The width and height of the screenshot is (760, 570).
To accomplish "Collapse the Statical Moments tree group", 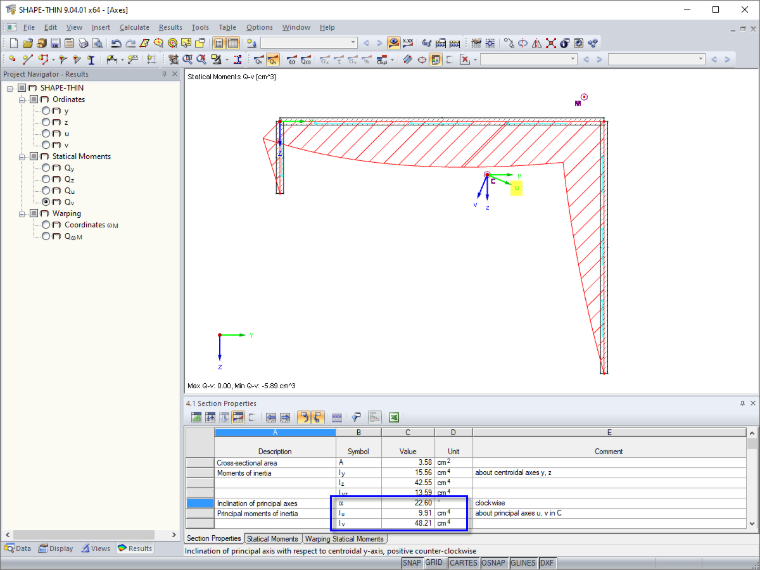I will tap(22, 157).
